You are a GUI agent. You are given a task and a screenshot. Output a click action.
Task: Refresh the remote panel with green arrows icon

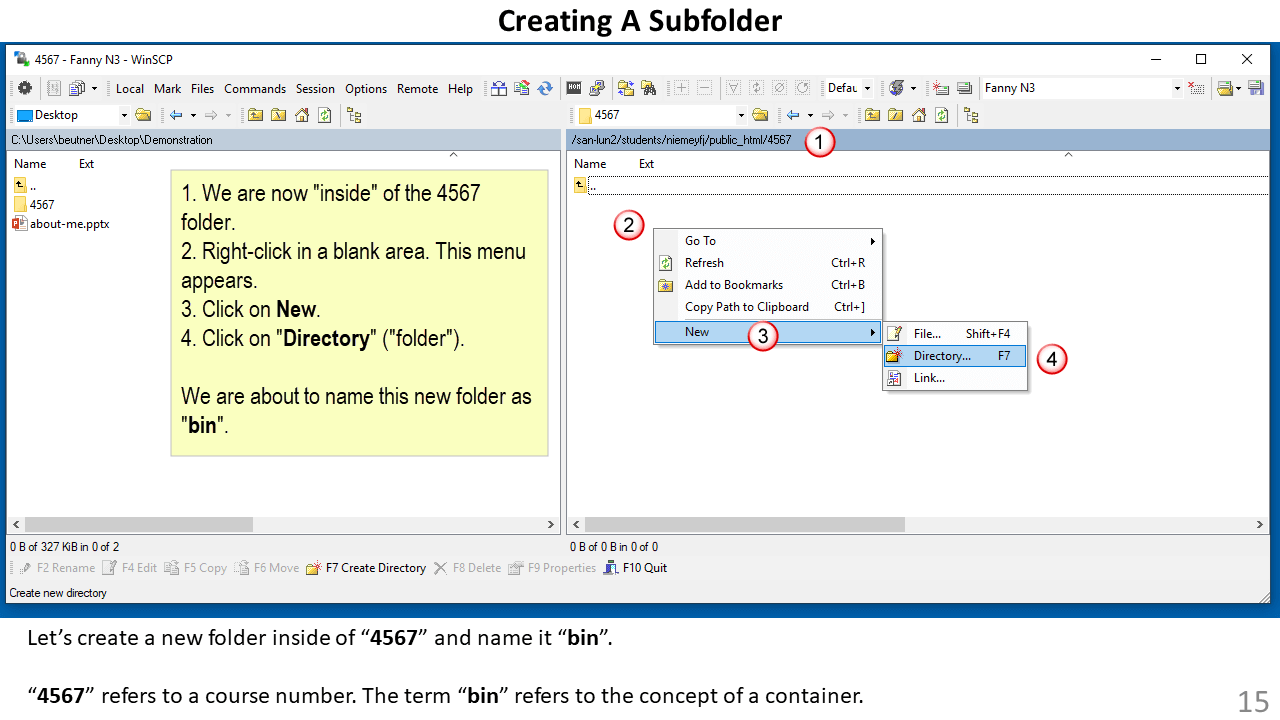point(942,115)
